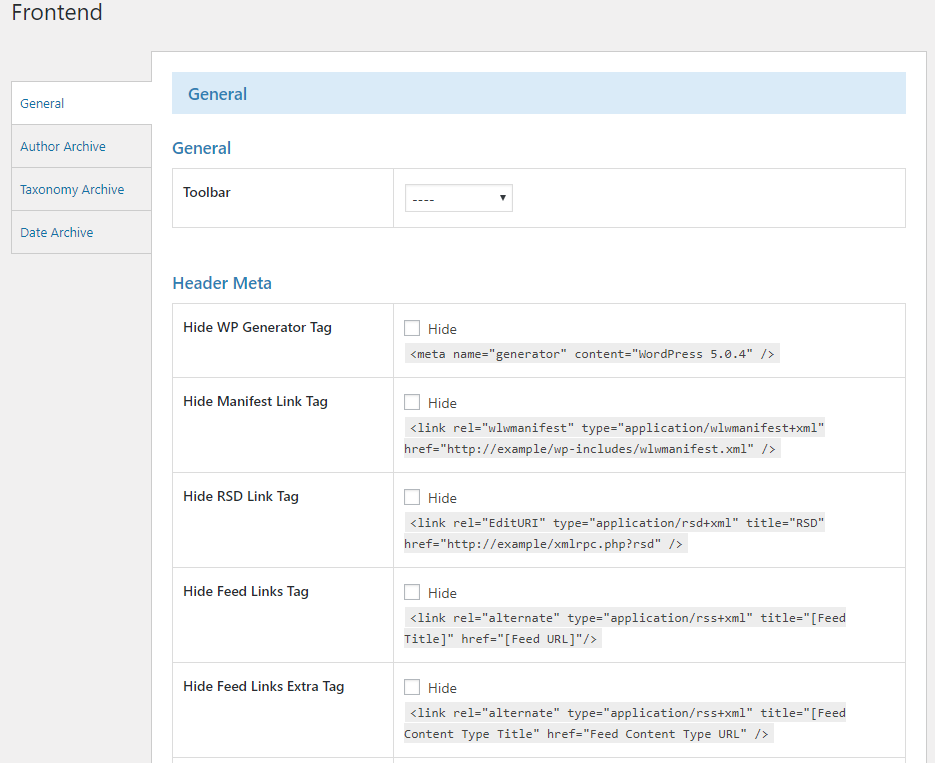Image resolution: width=935 pixels, height=763 pixels.
Task: Click the Frontend page title
Action: [57, 12]
